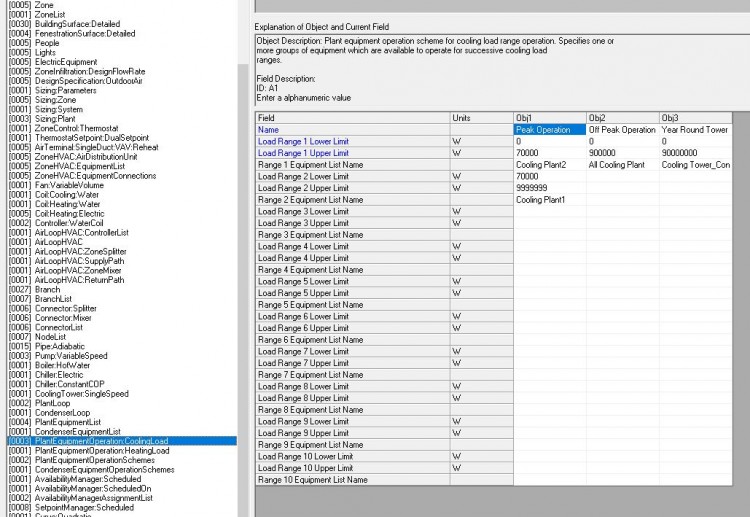Click the 'Year Round Tower' name cell
The width and height of the screenshot is (750, 517).
tap(694, 130)
